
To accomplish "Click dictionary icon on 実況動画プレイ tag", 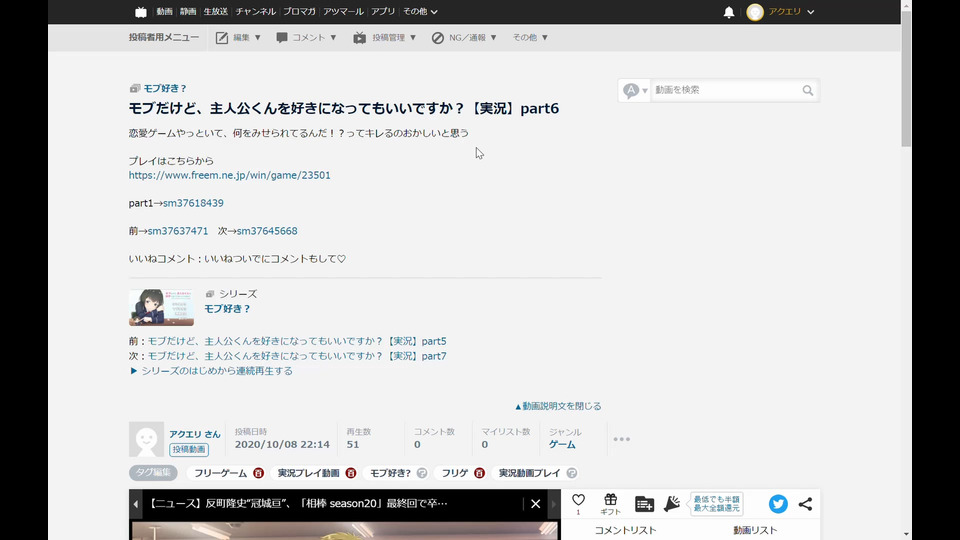I will 572,473.
